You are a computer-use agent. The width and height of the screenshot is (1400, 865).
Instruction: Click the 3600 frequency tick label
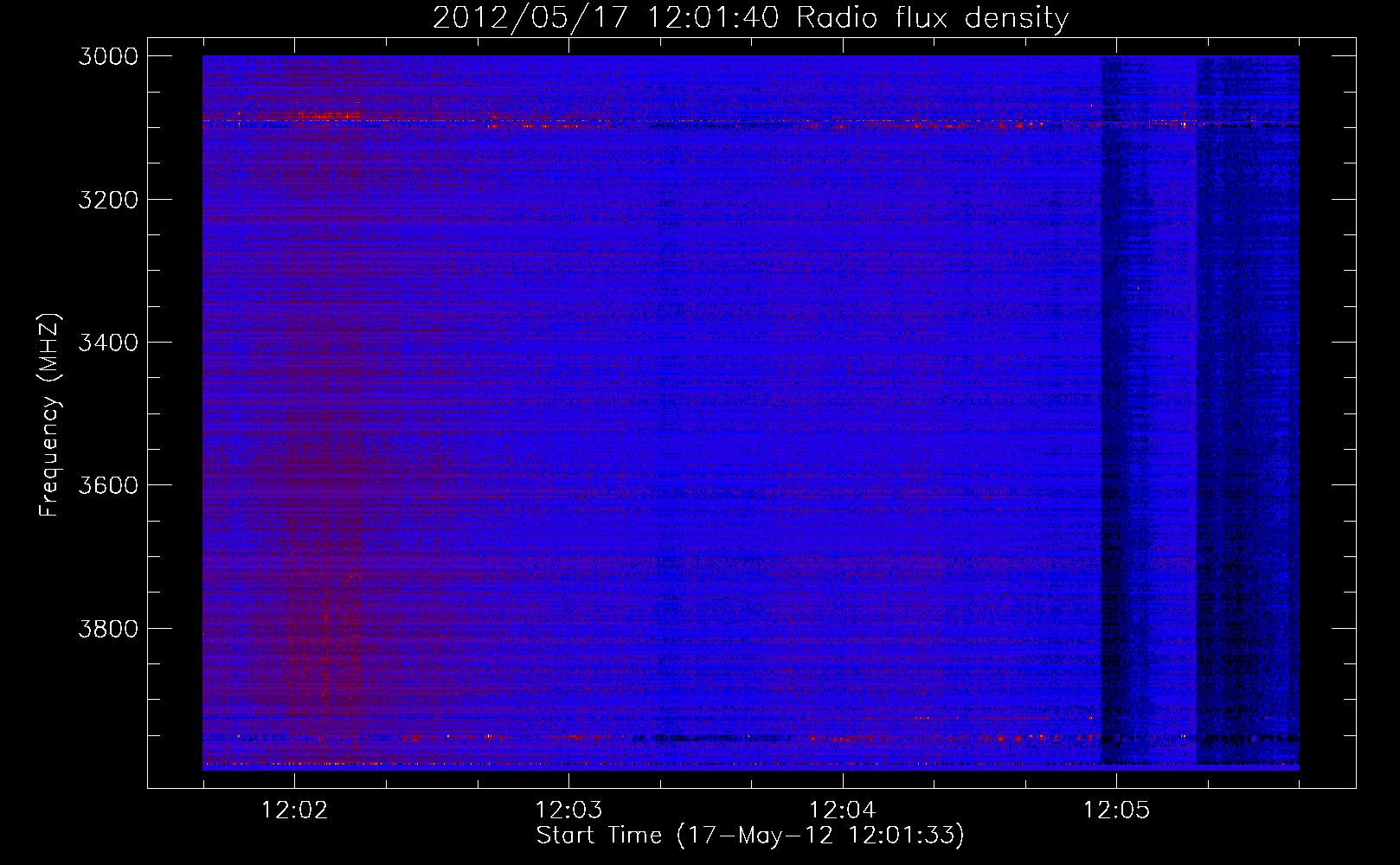107,485
